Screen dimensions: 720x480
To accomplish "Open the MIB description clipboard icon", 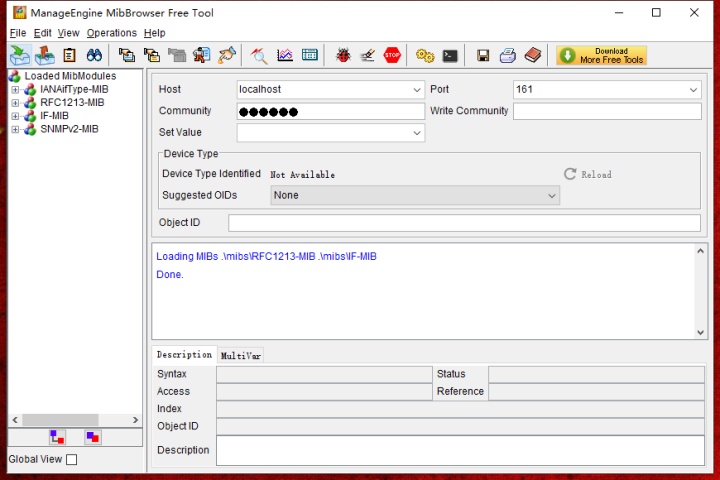I will pos(69,56).
